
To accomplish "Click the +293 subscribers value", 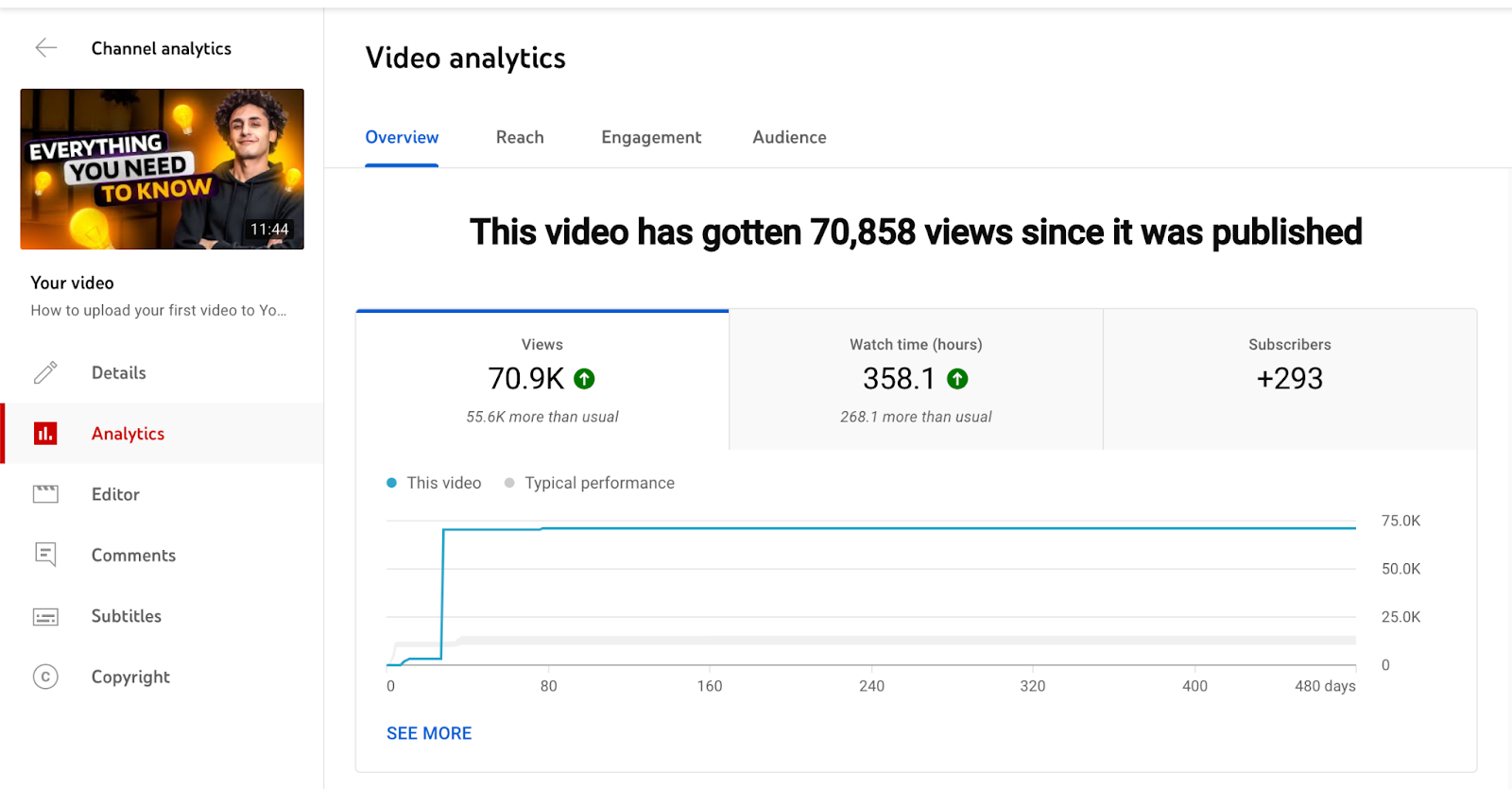I will pyautogui.click(x=1290, y=379).
